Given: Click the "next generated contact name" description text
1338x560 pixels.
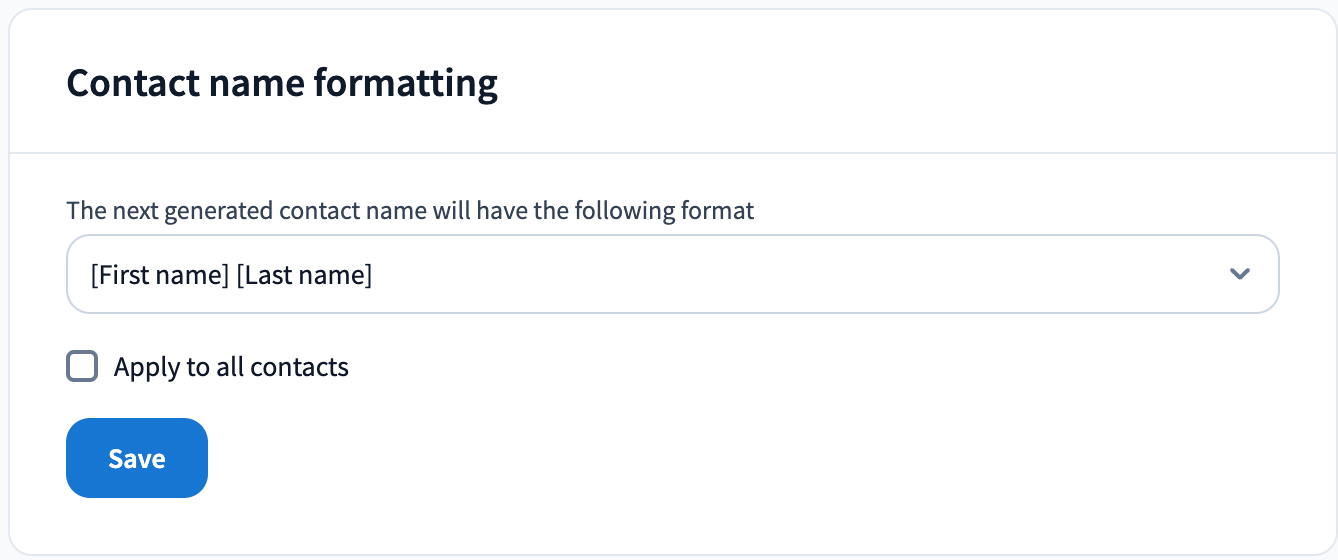Looking at the screenshot, I should point(410,211).
